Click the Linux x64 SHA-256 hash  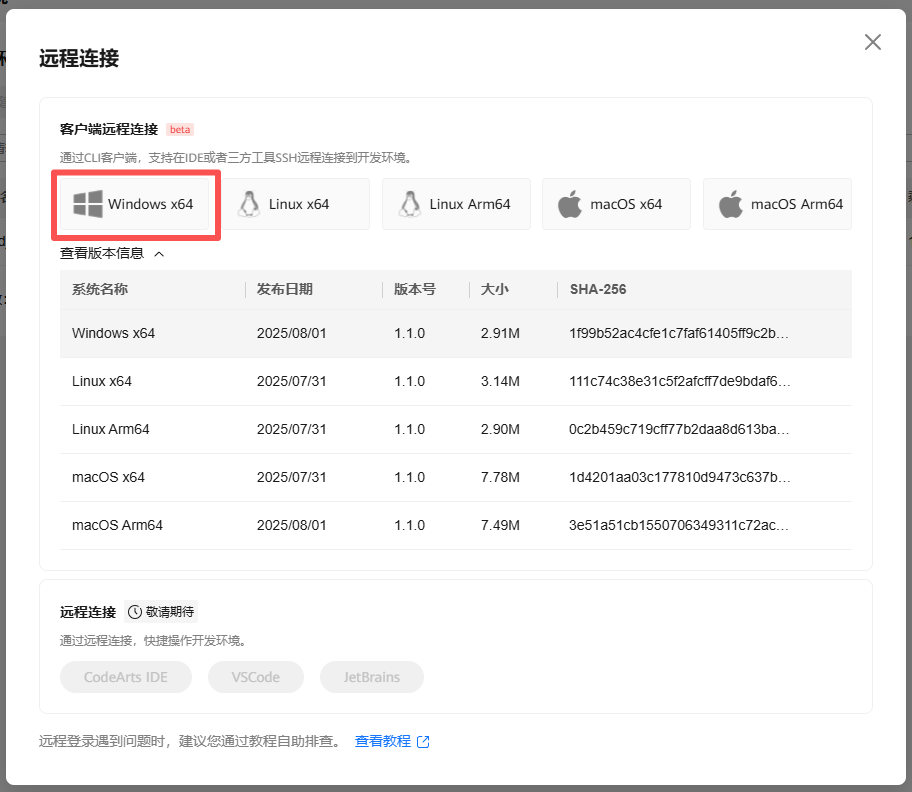[x=679, y=381]
